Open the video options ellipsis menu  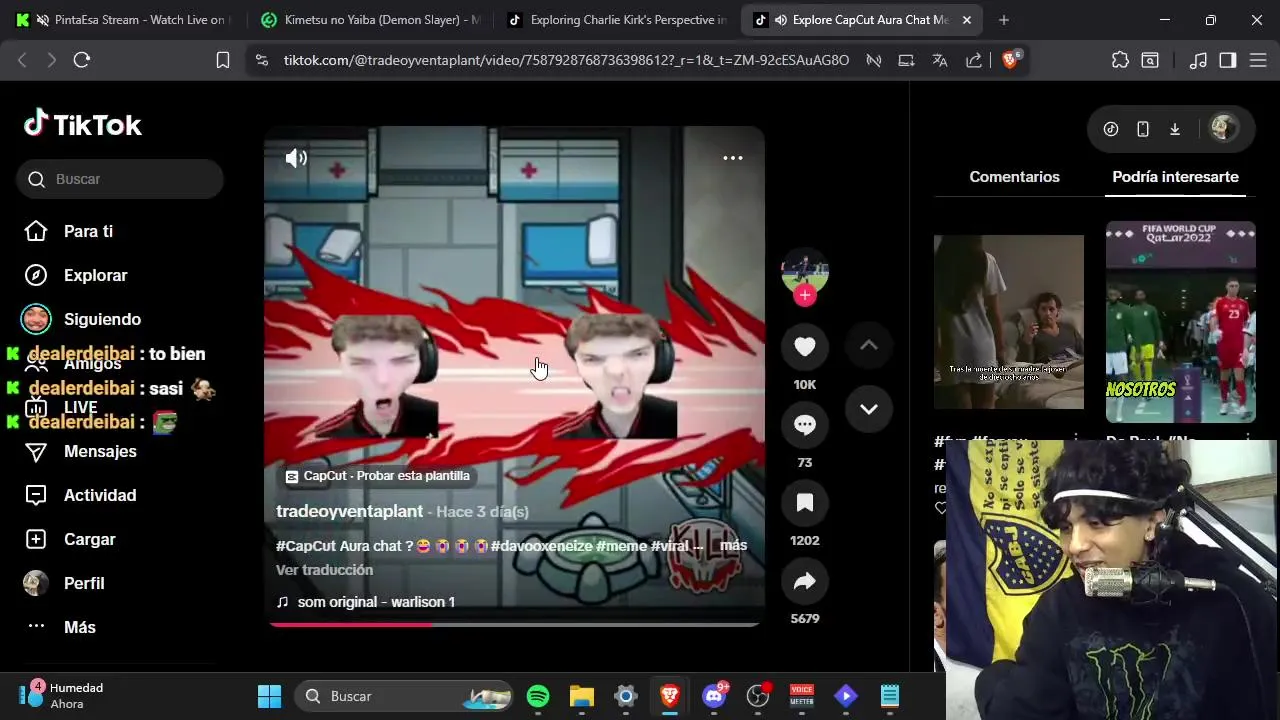[733, 158]
